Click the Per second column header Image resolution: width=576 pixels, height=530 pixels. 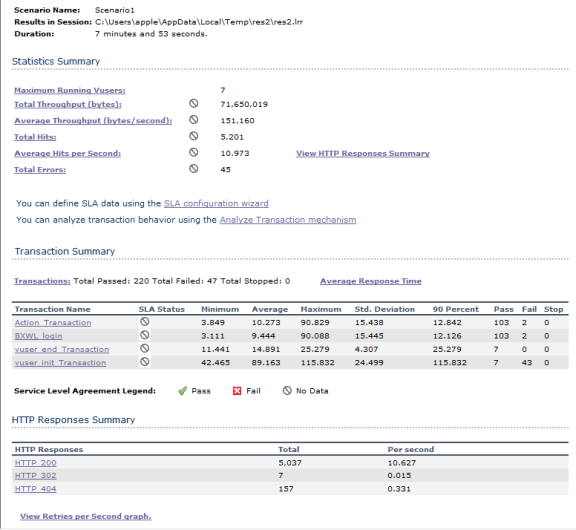[411, 450]
